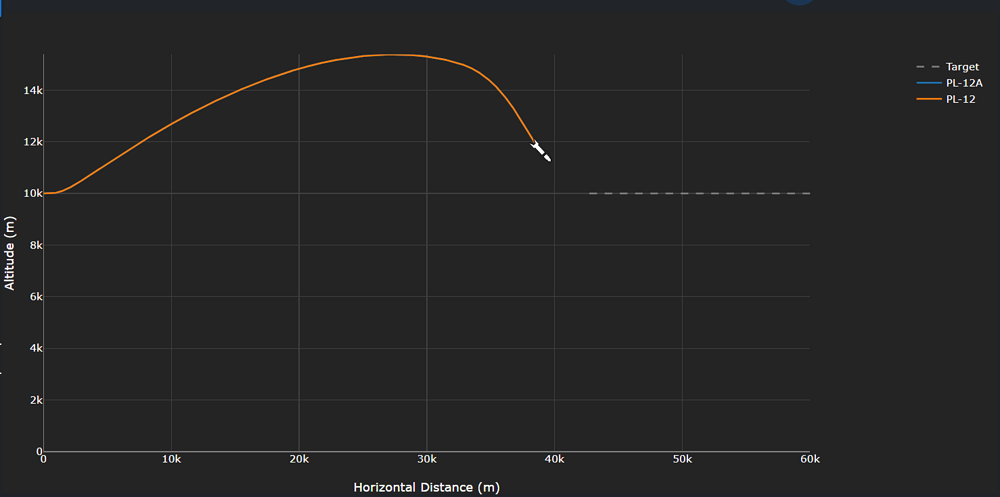Screen dimensions: 1000x497
Task: Select the Horizontal Distance (m) axis title
Action: coord(426,487)
